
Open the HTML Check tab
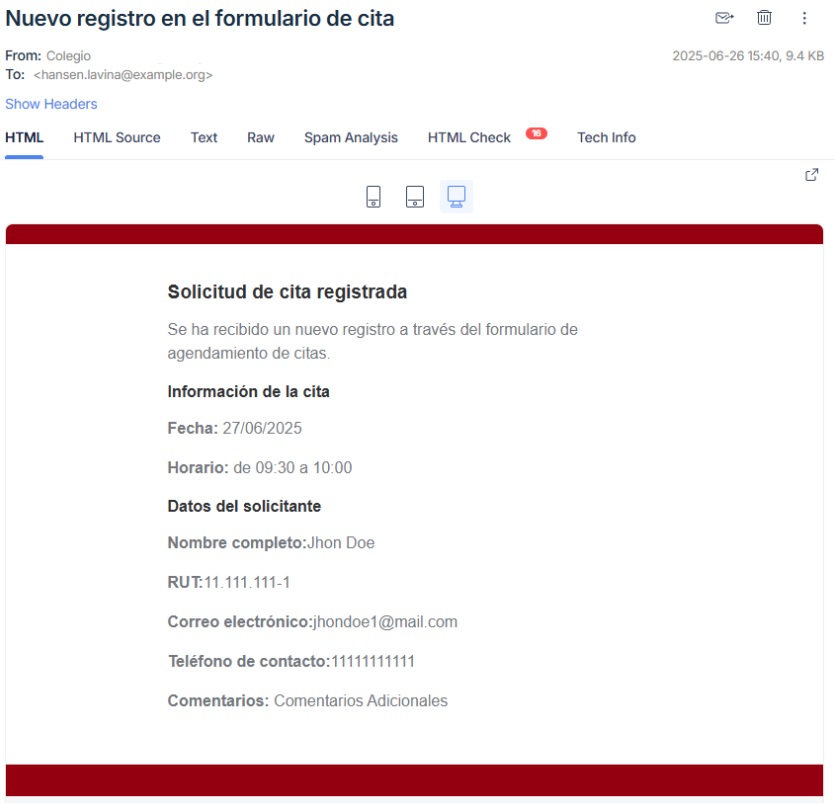[469, 138]
